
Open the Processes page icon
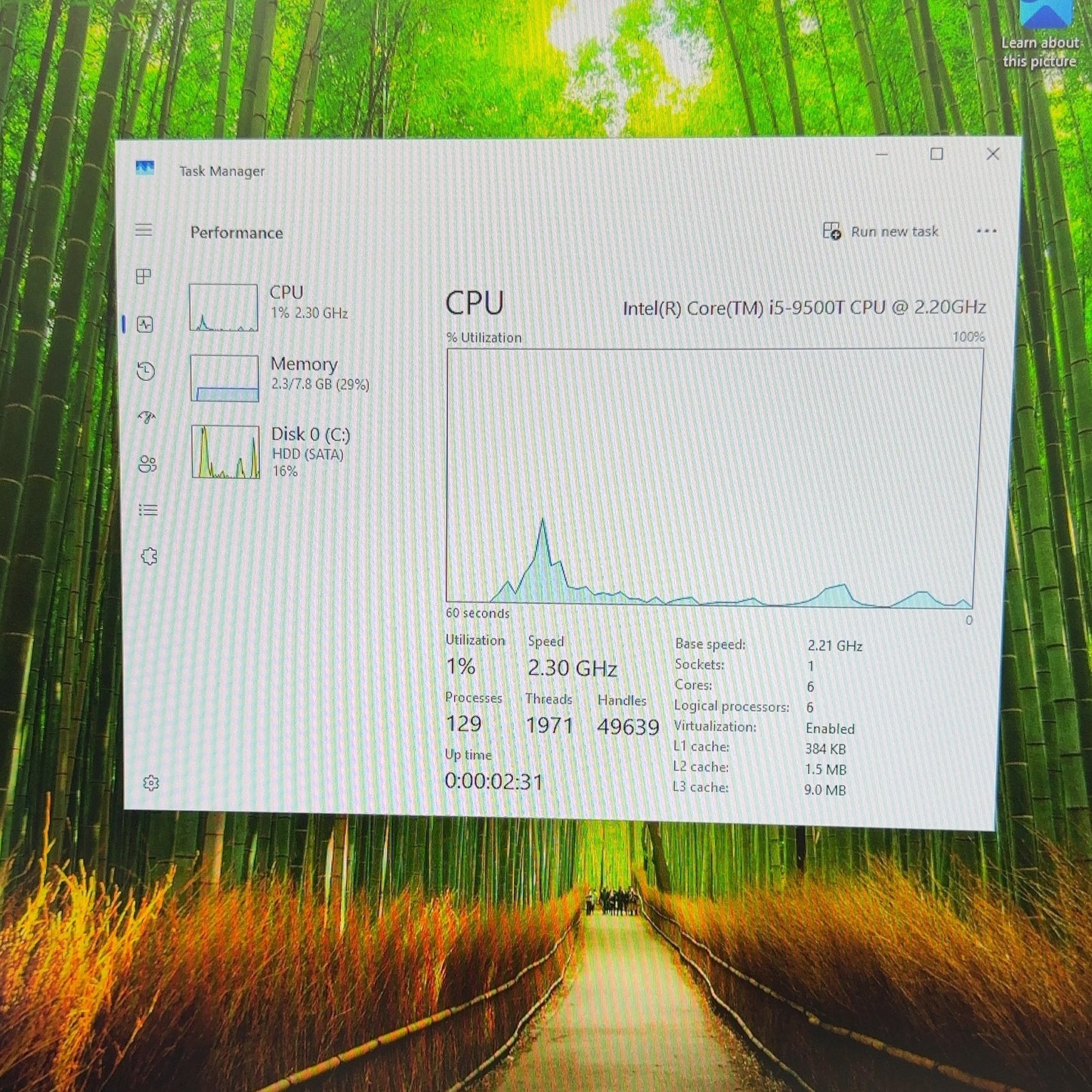144,277
